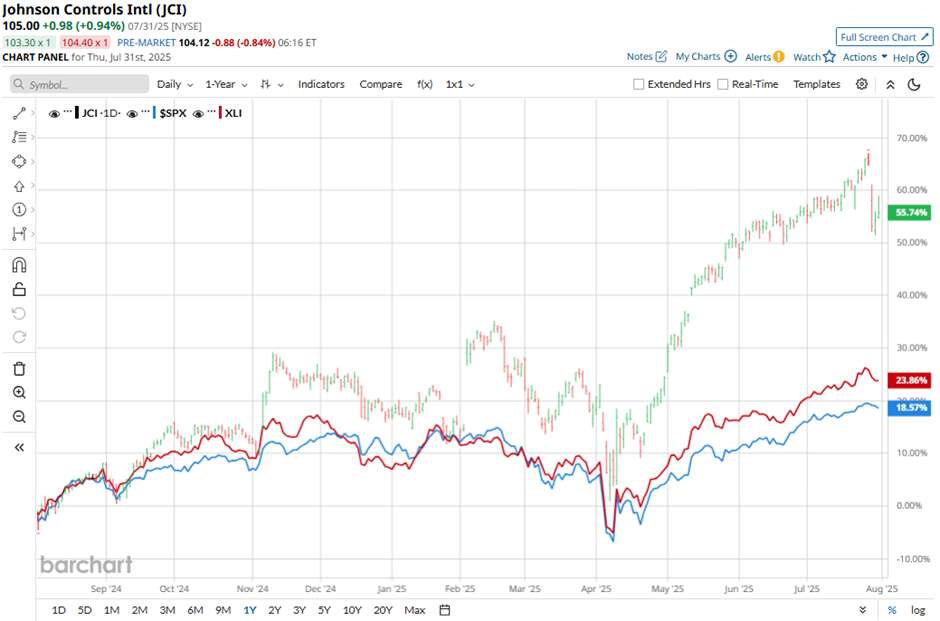
Task: Toggle visibility eye for XLI series
Action: (x=198, y=113)
